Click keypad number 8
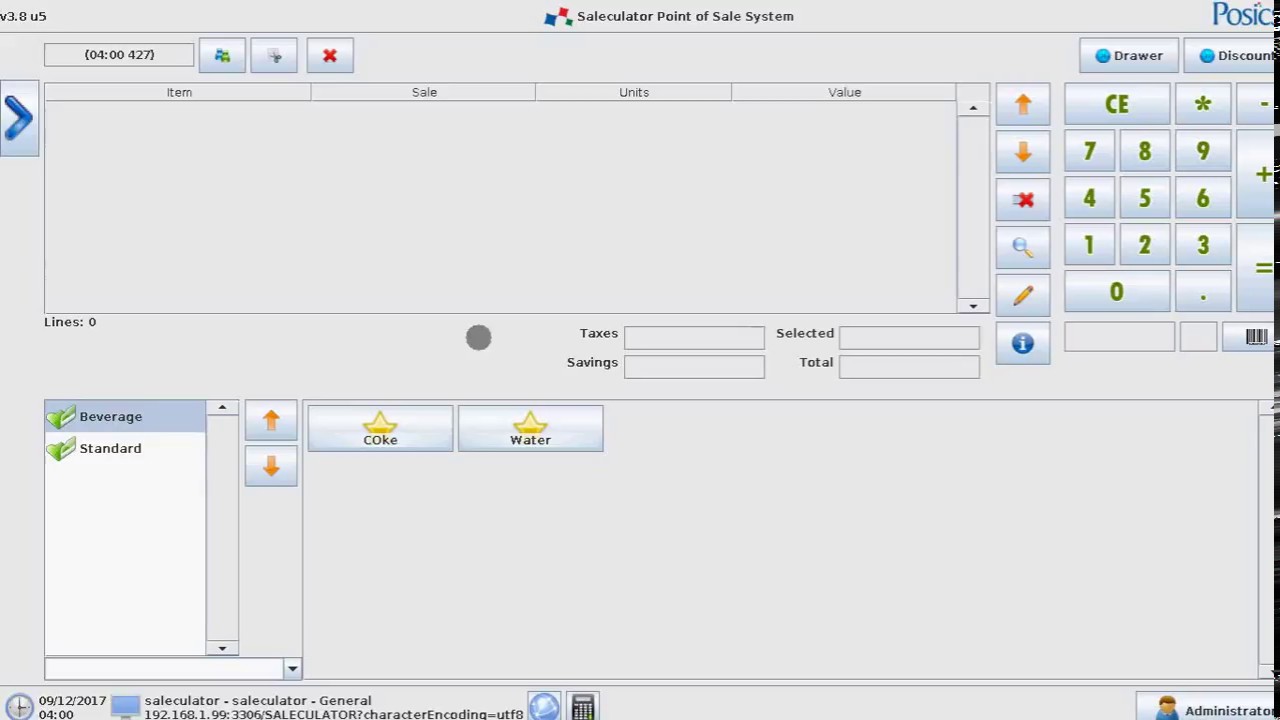Screen dimensions: 1280x720 (x=1145, y=151)
